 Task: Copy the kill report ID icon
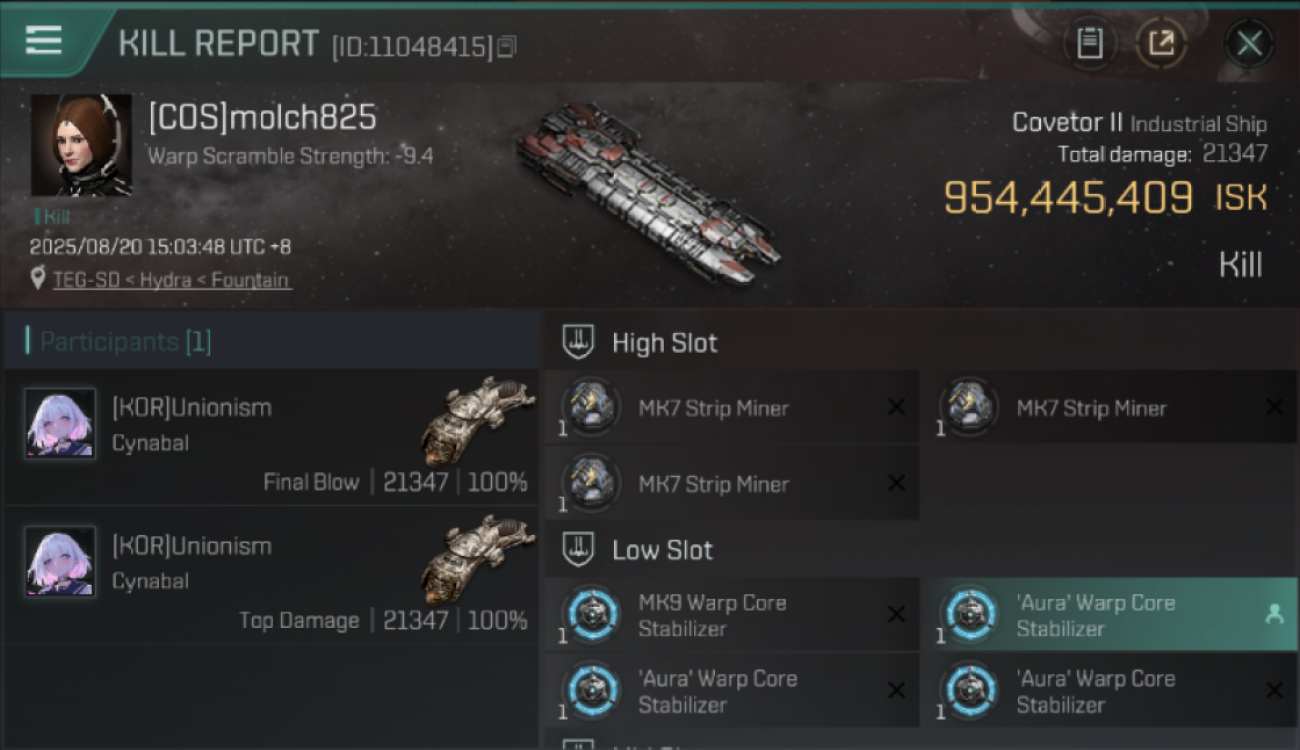[507, 46]
